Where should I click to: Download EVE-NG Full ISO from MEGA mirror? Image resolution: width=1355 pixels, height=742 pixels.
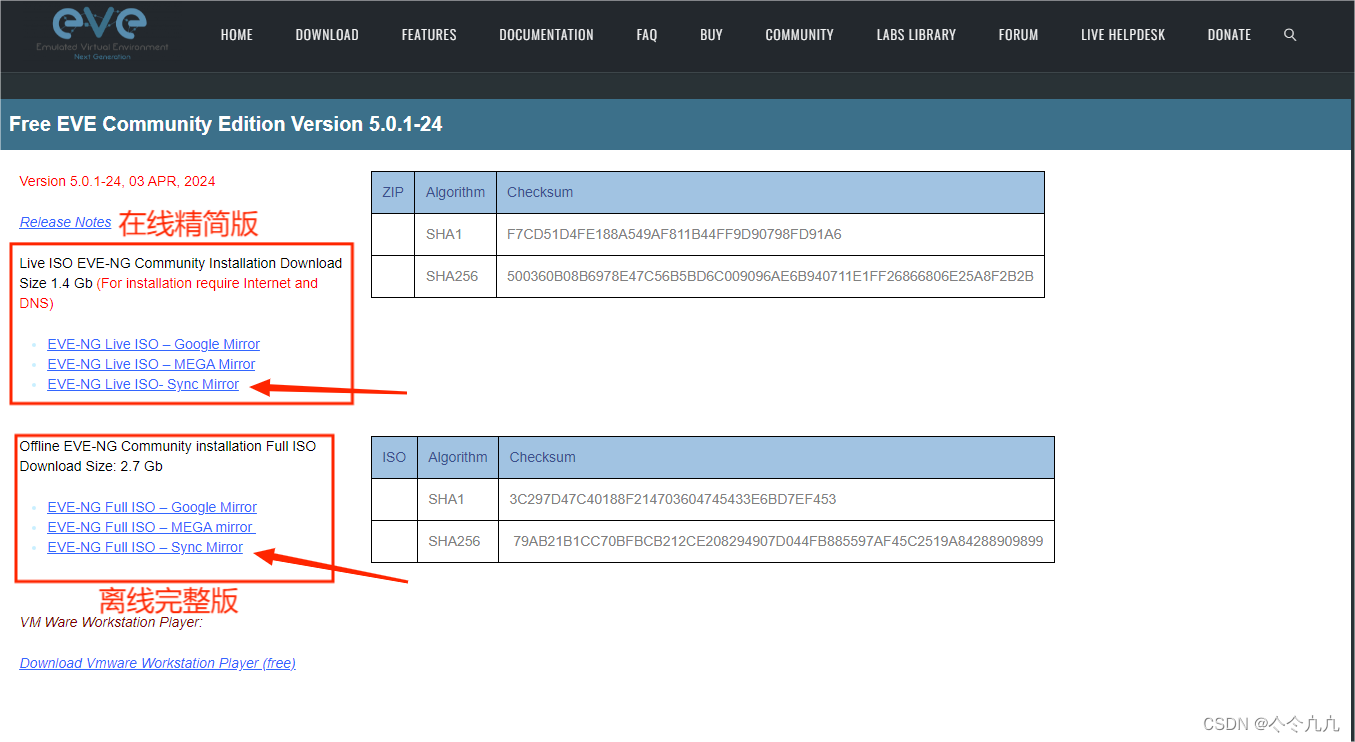pyautogui.click(x=151, y=527)
